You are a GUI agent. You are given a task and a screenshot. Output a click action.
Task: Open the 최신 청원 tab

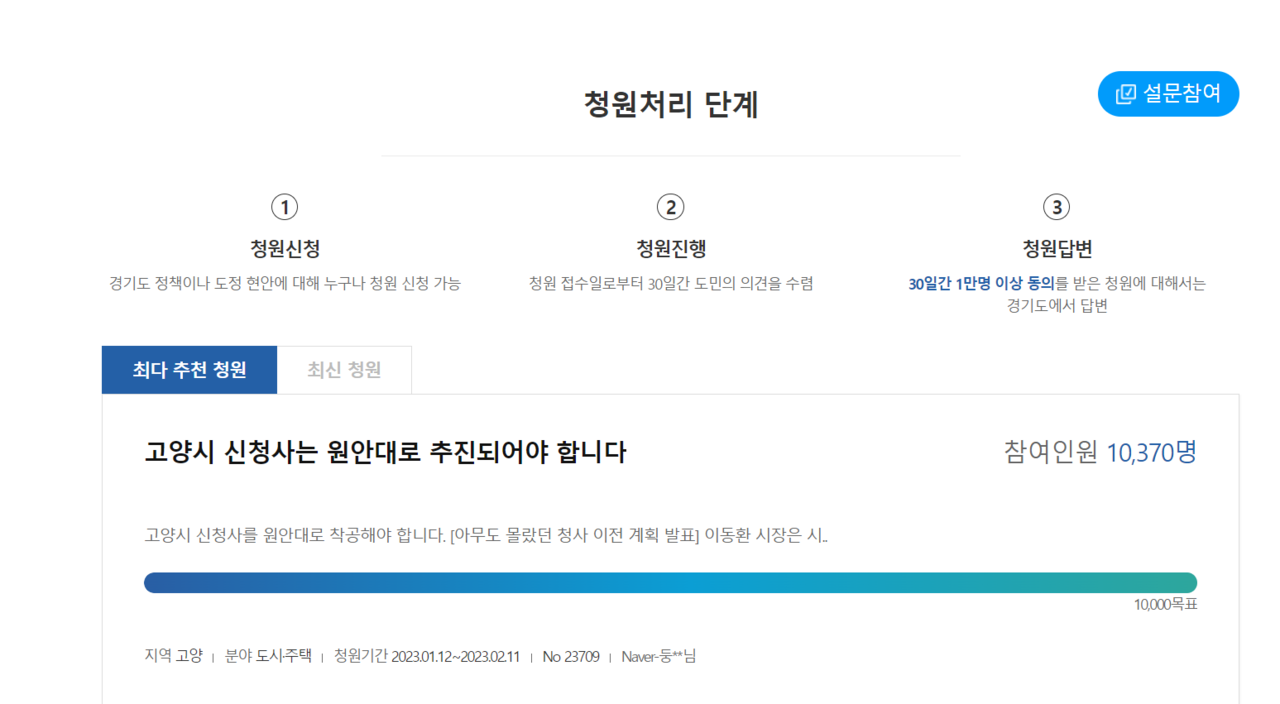point(344,370)
